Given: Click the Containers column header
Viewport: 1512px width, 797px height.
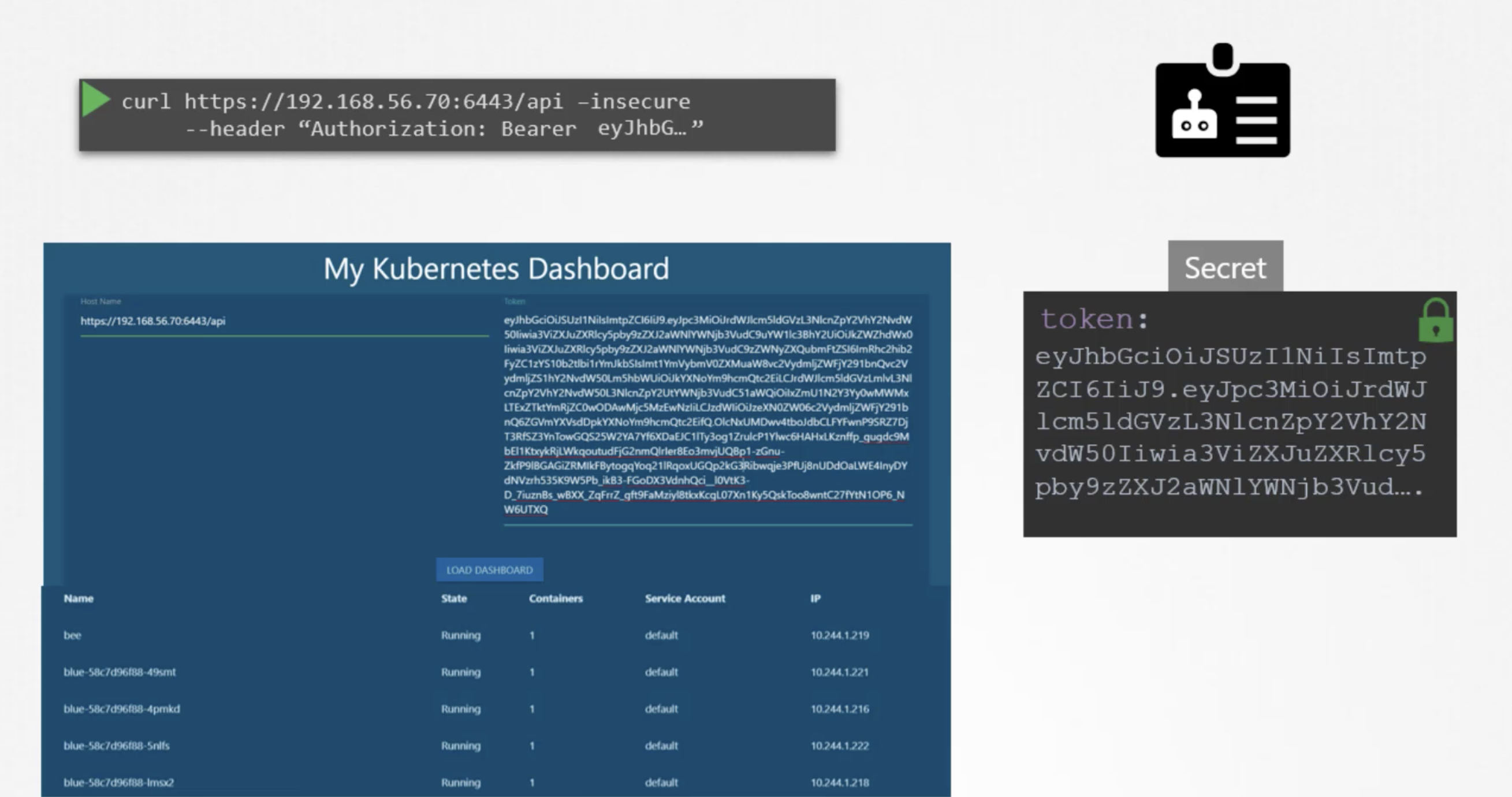Looking at the screenshot, I should 555,599.
